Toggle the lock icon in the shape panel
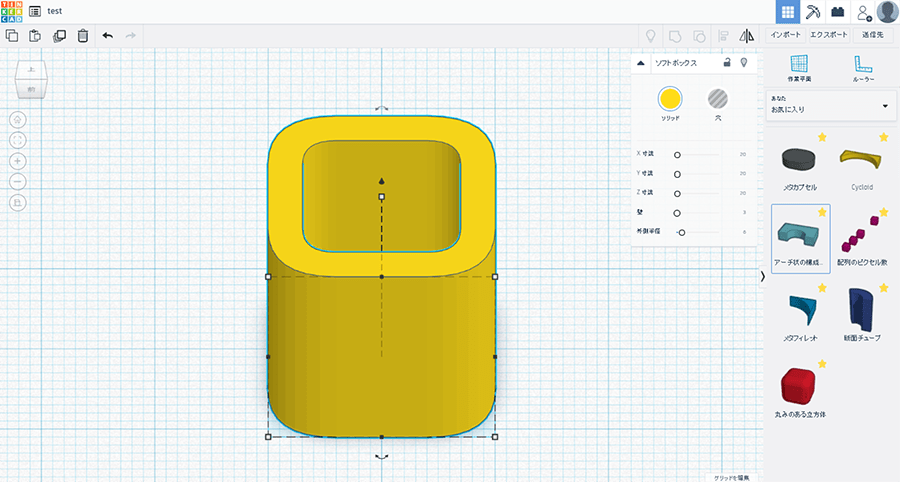Screen dimensions: 900x482 click(727, 63)
